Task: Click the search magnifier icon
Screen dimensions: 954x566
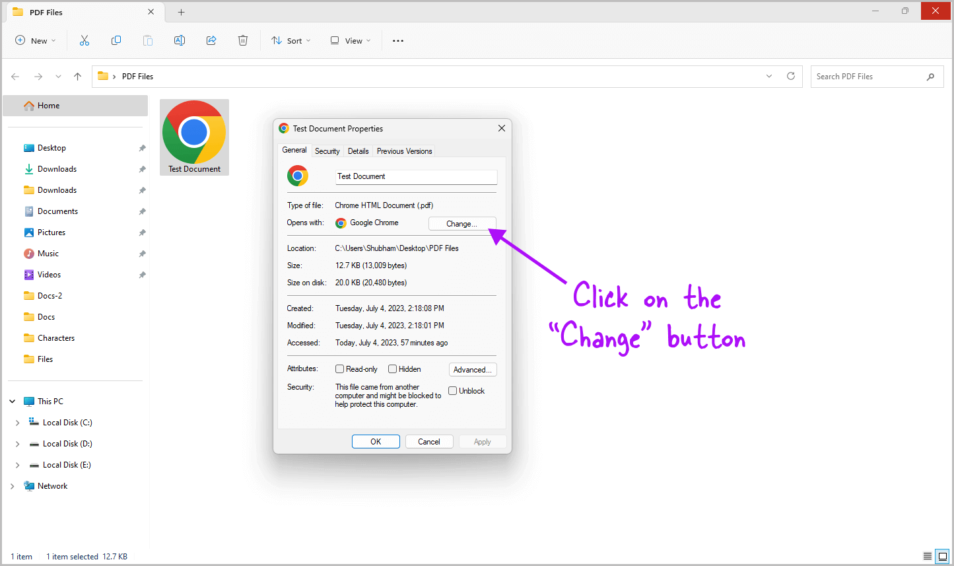Action: (930, 77)
